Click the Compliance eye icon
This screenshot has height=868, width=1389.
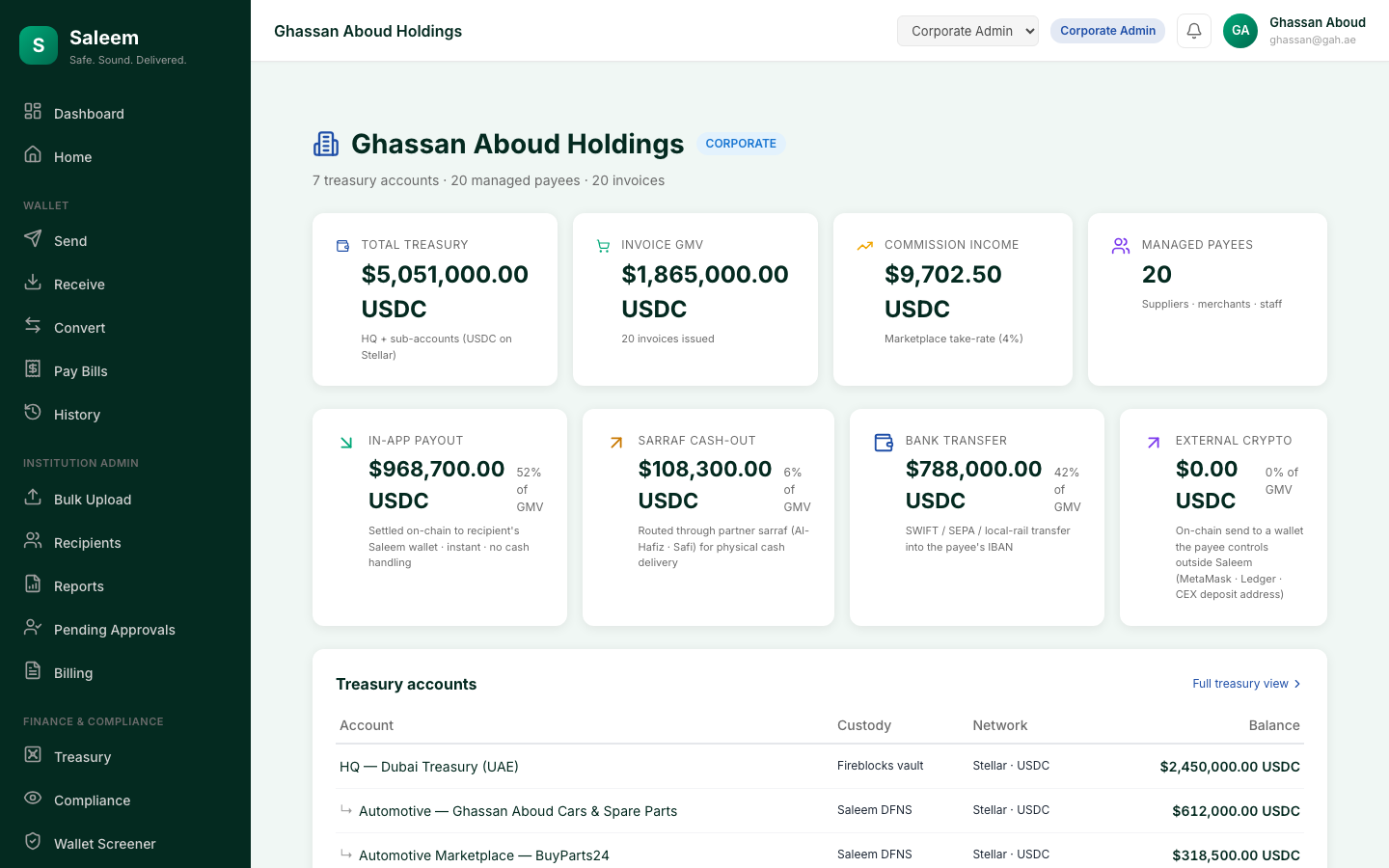coord(33,798)
